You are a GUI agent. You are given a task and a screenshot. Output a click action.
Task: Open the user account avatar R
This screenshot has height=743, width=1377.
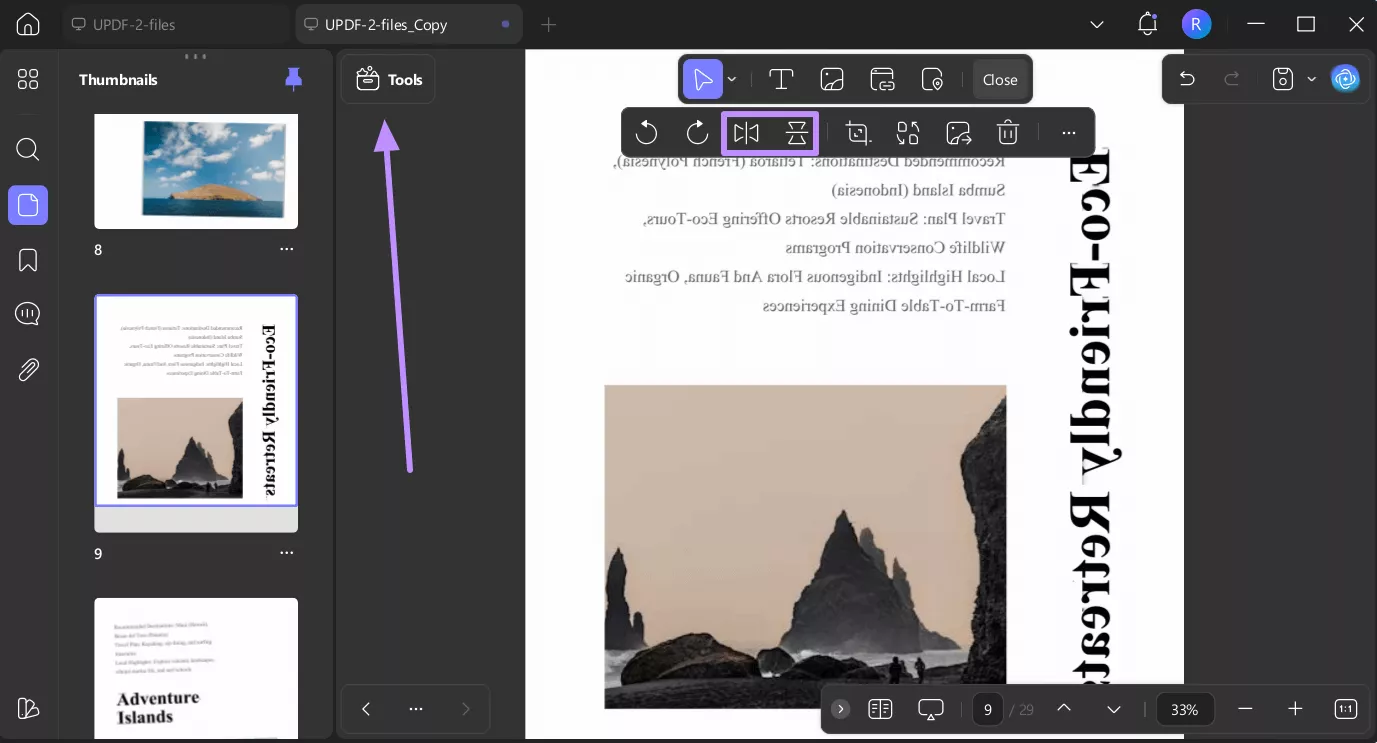pyautogui.click(x=1196, y=24)
